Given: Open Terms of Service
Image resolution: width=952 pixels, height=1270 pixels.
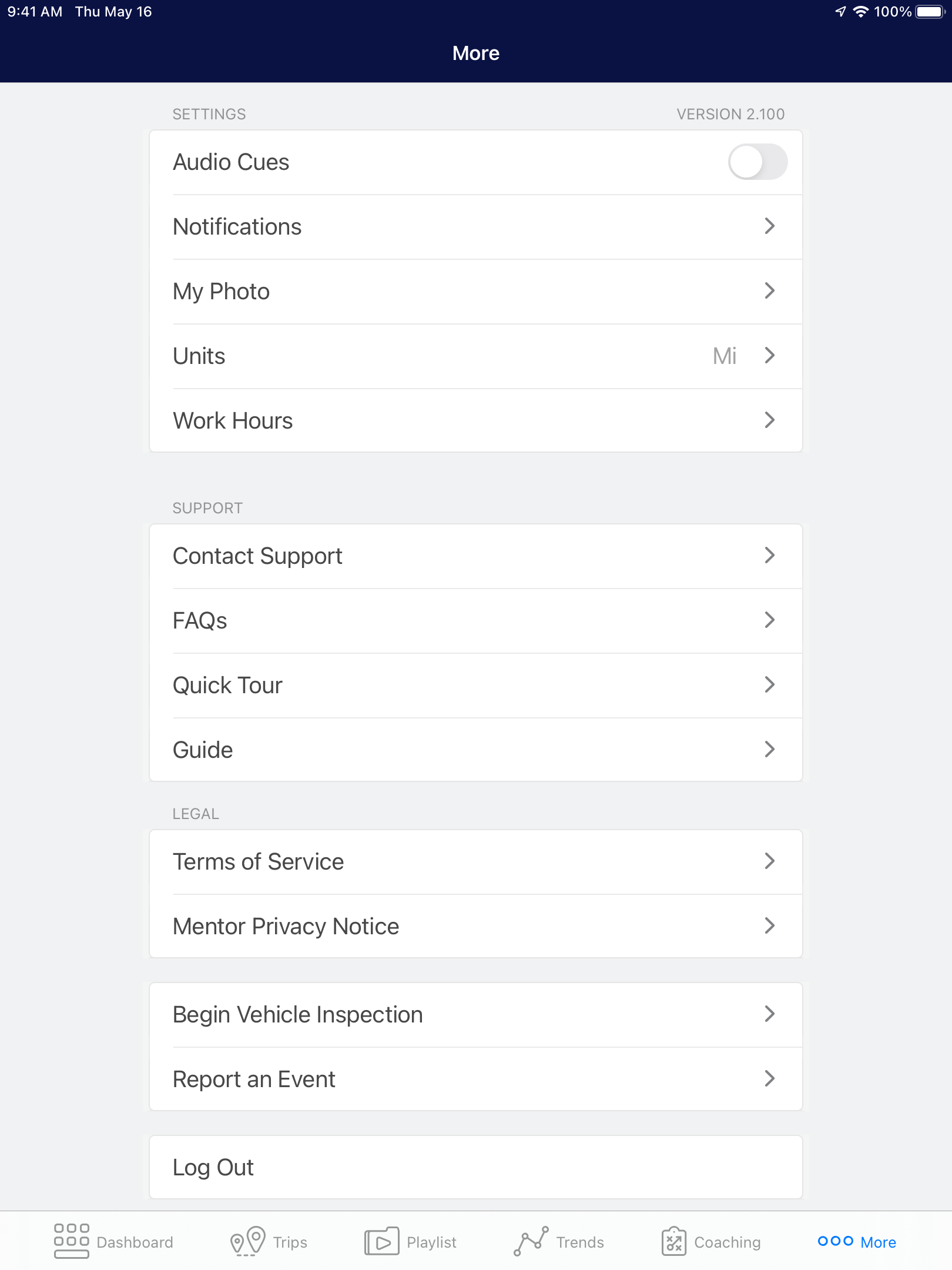Looking at the screenshot, I should point(476,861).
